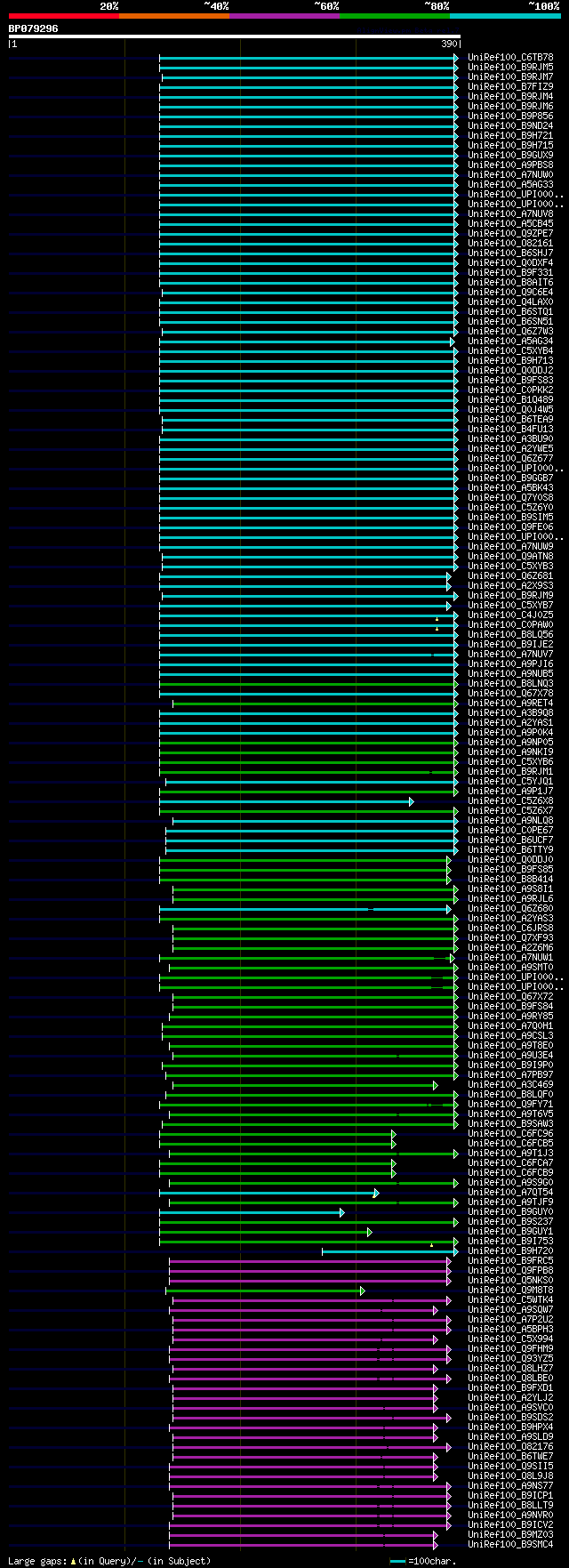
Task: Select the UniRef100_Q4LAX0 label
Action: [510, 302]
